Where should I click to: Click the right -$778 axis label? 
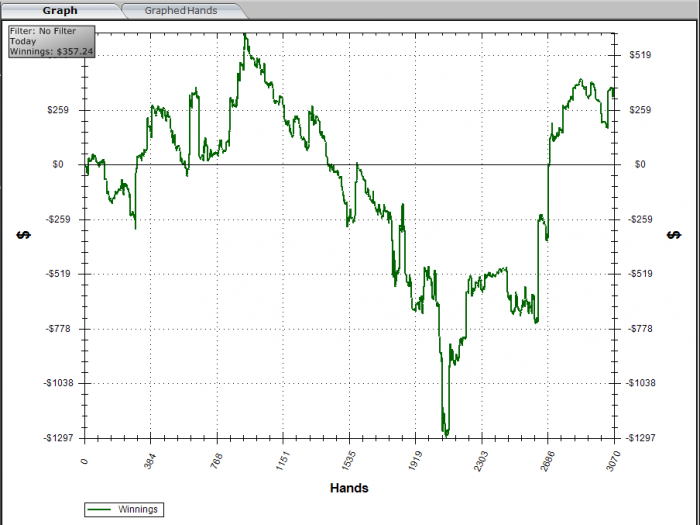tap(640, 329)
